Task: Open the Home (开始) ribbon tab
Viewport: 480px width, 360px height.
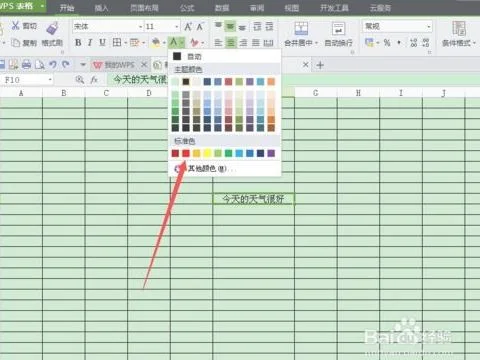Action: [67, 8]
